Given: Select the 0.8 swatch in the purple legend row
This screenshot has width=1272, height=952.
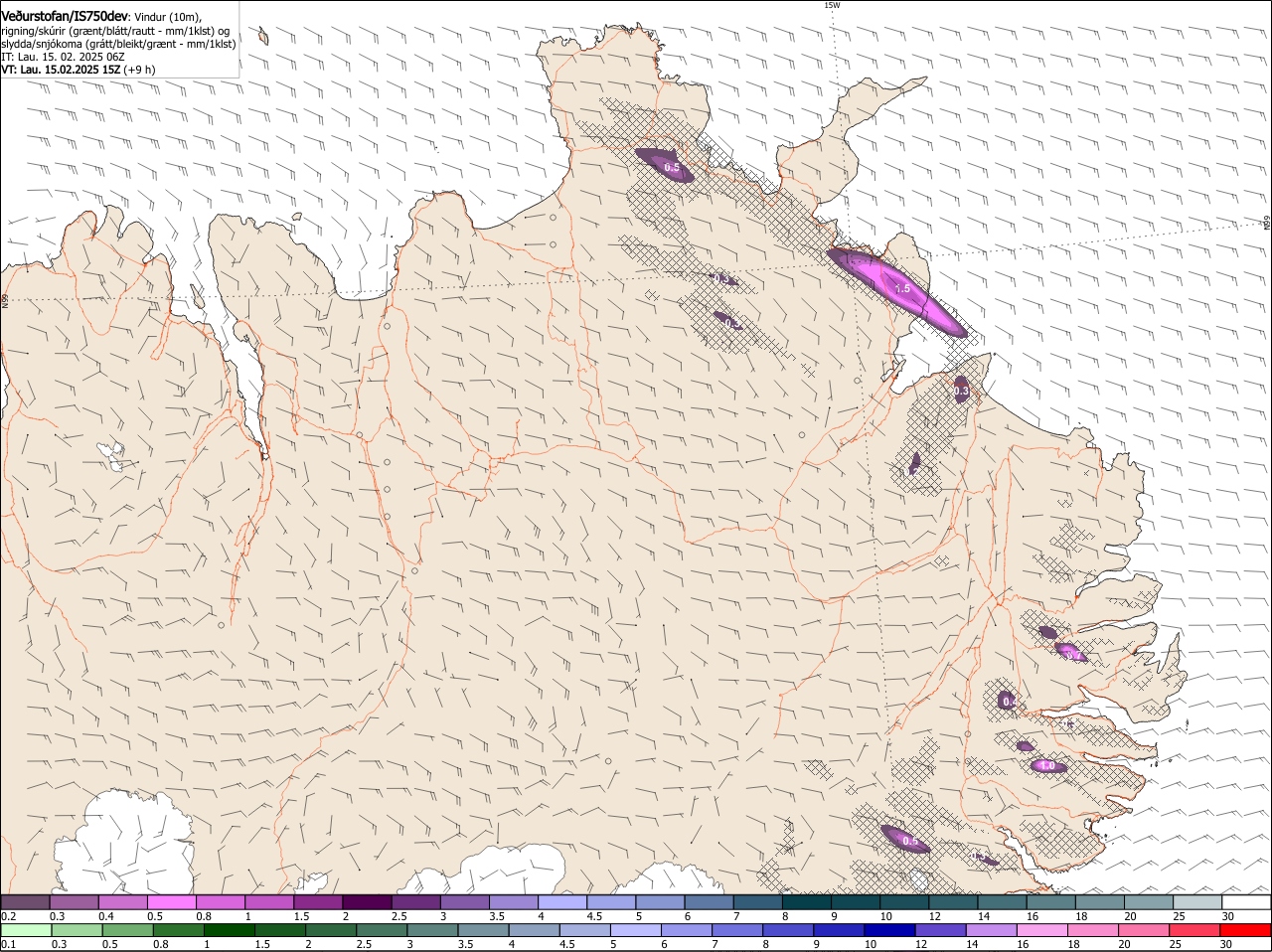Looking at the screenshot, I should pos(220,902).
